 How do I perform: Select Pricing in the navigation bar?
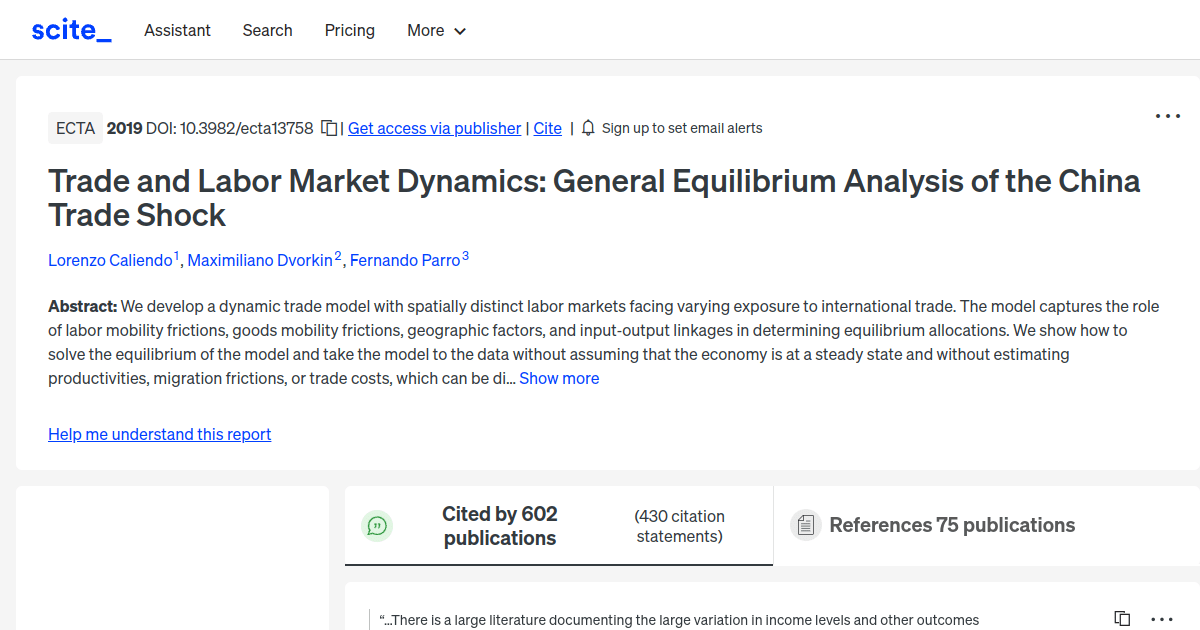pos(349,30)
